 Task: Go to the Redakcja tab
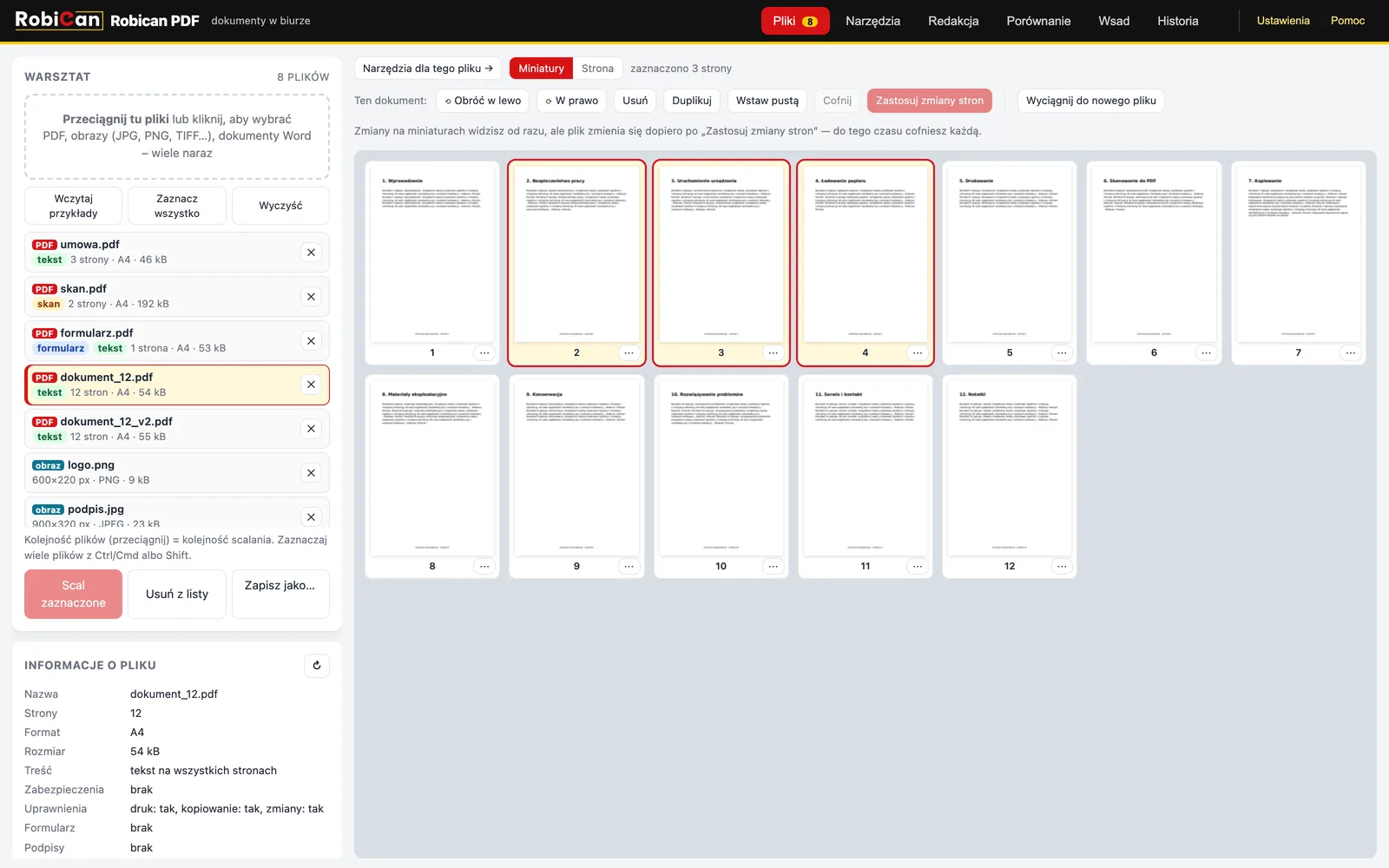click(953, 21)
